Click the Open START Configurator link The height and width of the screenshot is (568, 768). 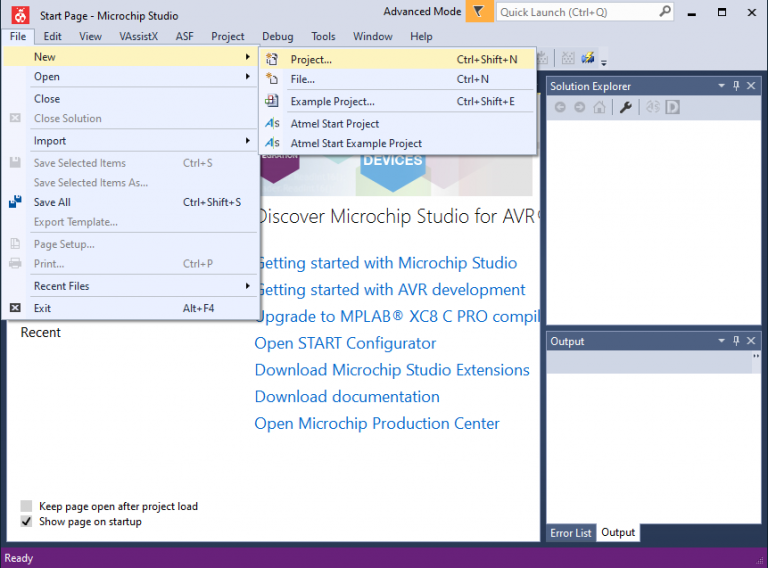point(345,343)
